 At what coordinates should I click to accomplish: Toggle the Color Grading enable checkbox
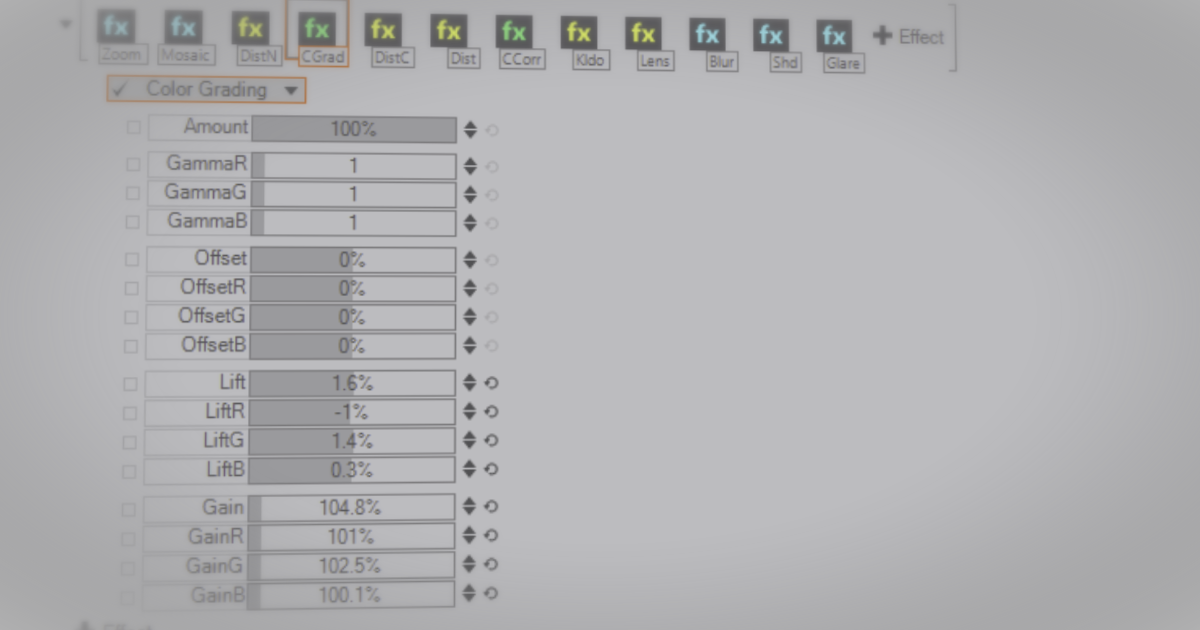(x=120, y=89)
